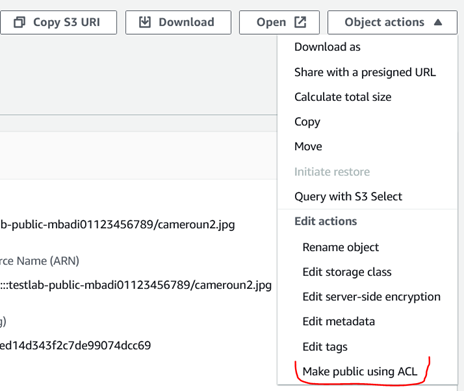This screenshot has height=391, width=464.
Task: Click the external link icon on Open
Action: click(300, 22)
